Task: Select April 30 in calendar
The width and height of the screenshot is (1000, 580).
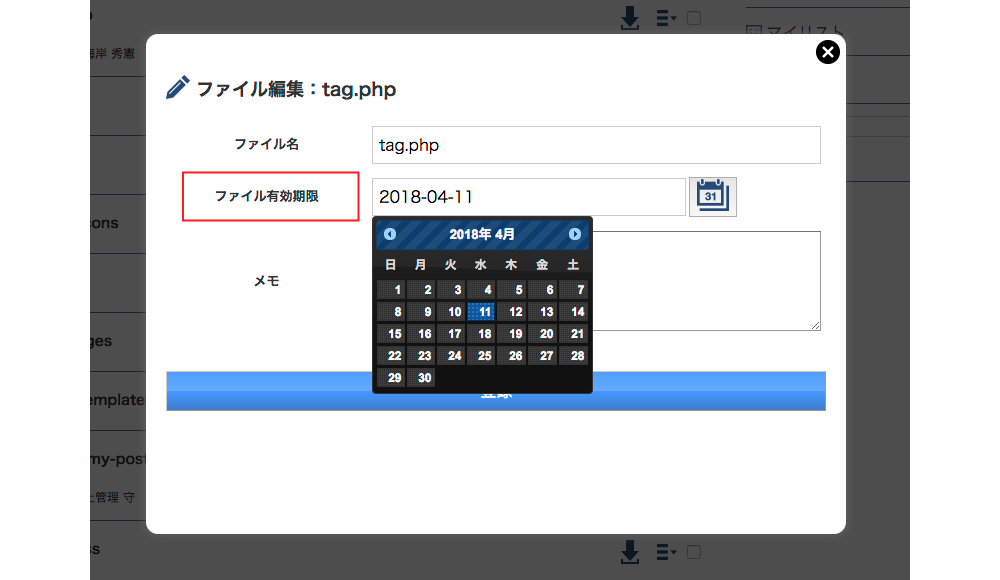Action: click(421, 378)
